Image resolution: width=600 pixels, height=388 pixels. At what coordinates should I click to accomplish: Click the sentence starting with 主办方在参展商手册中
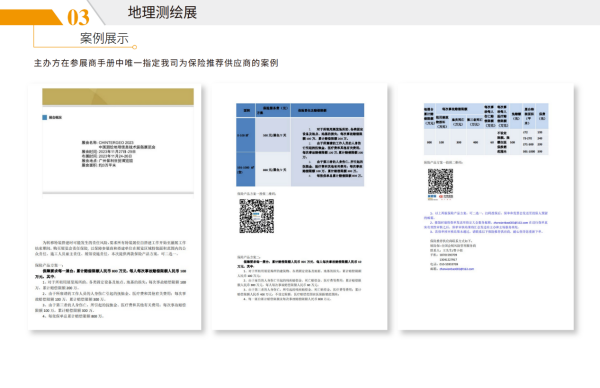(x=156, y=63)
